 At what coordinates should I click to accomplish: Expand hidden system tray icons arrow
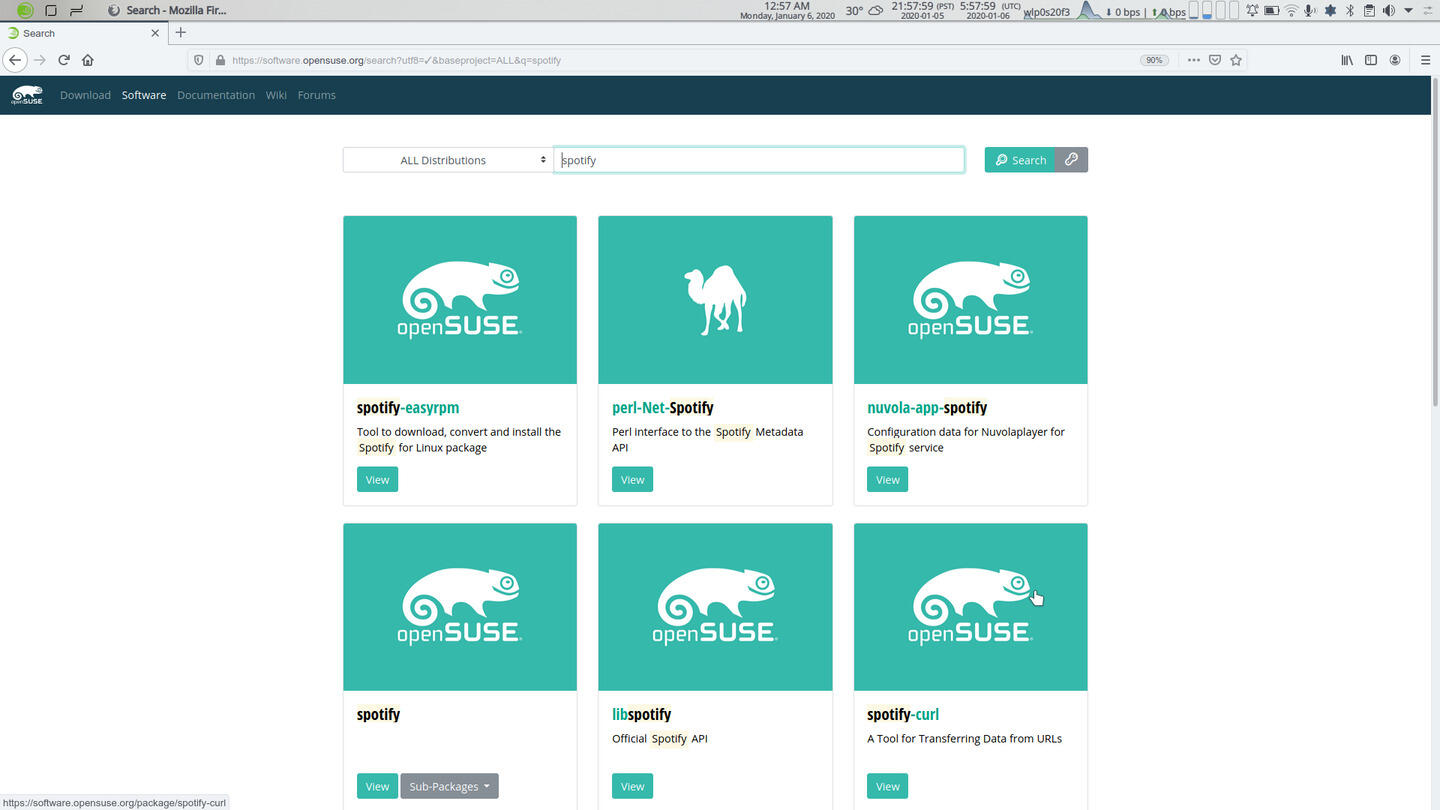[x=1408, y=11]
